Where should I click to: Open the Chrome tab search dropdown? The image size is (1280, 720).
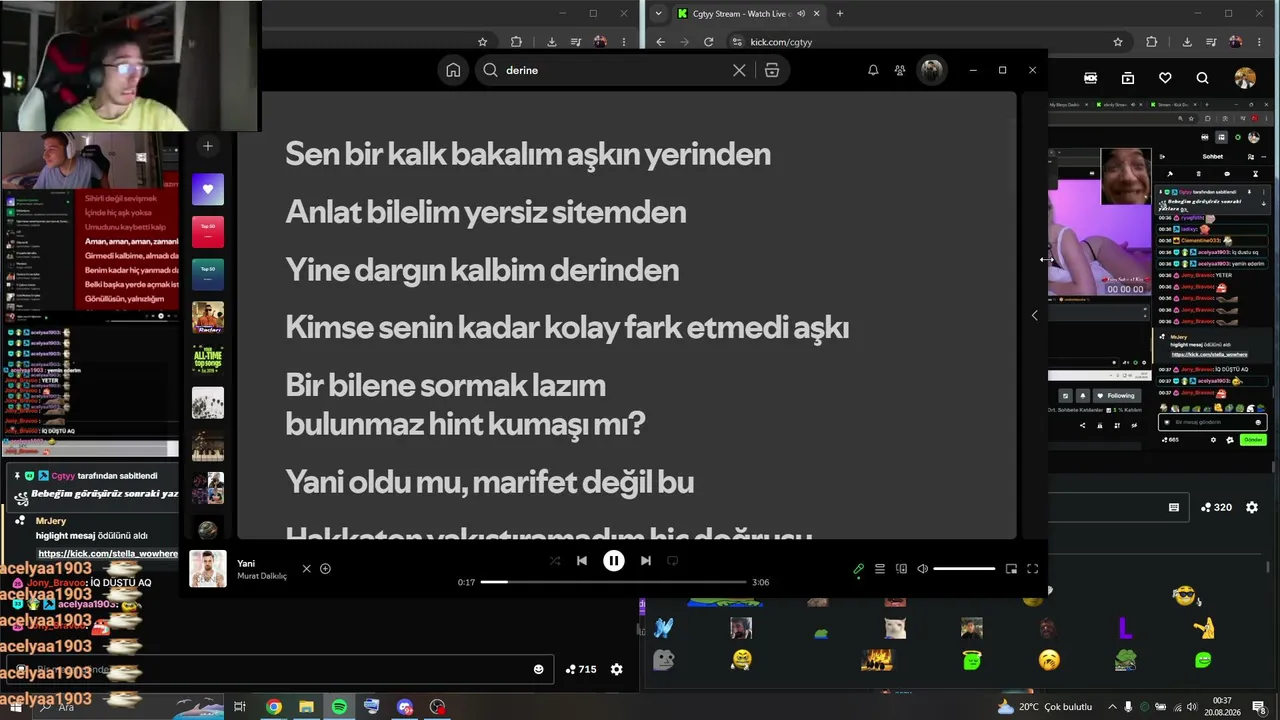(x=657, y=14)
